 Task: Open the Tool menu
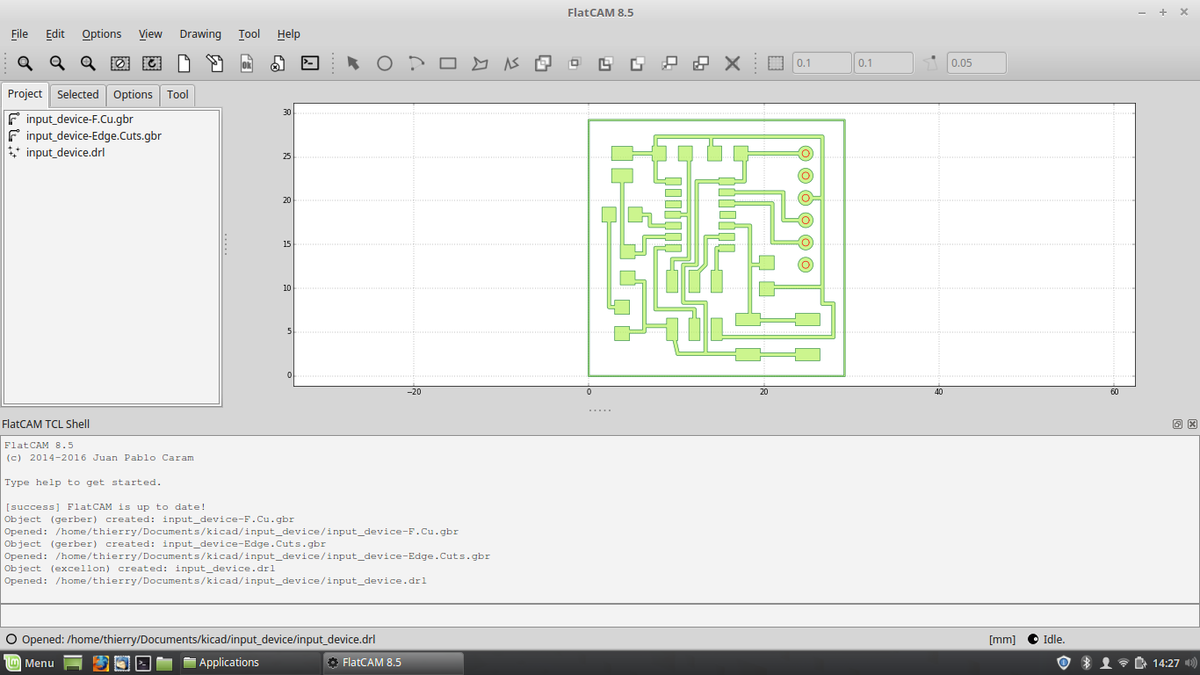tap(249, 34)
